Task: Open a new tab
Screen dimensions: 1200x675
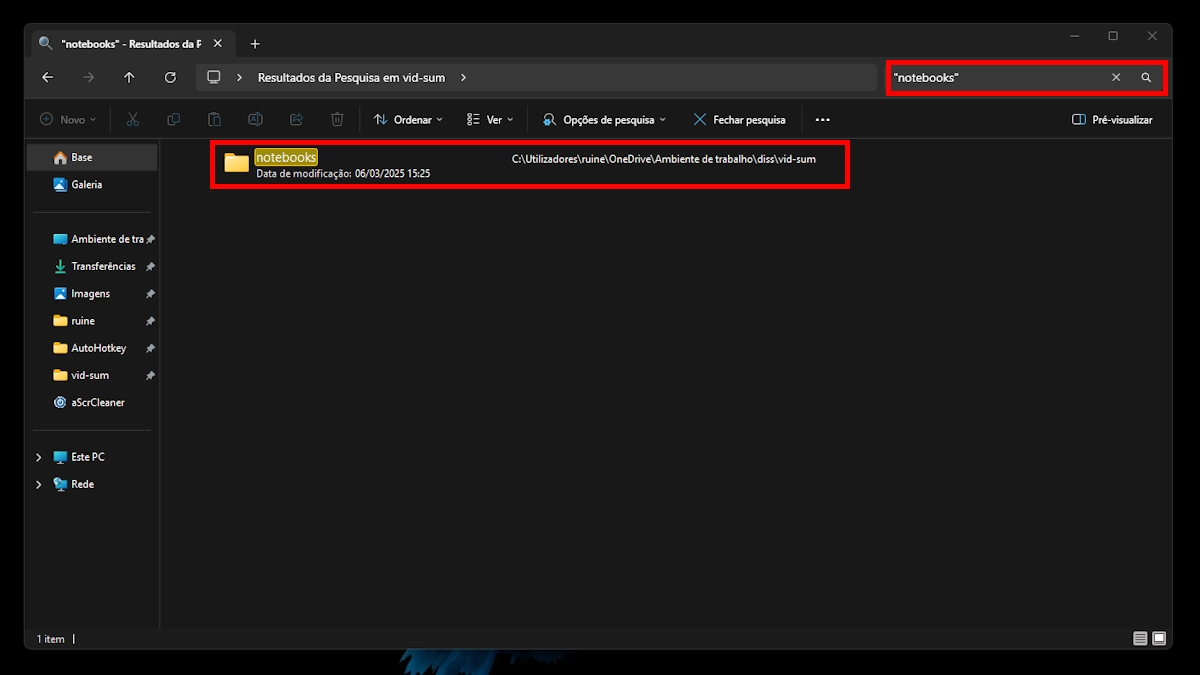Action: tap(255, 44)
